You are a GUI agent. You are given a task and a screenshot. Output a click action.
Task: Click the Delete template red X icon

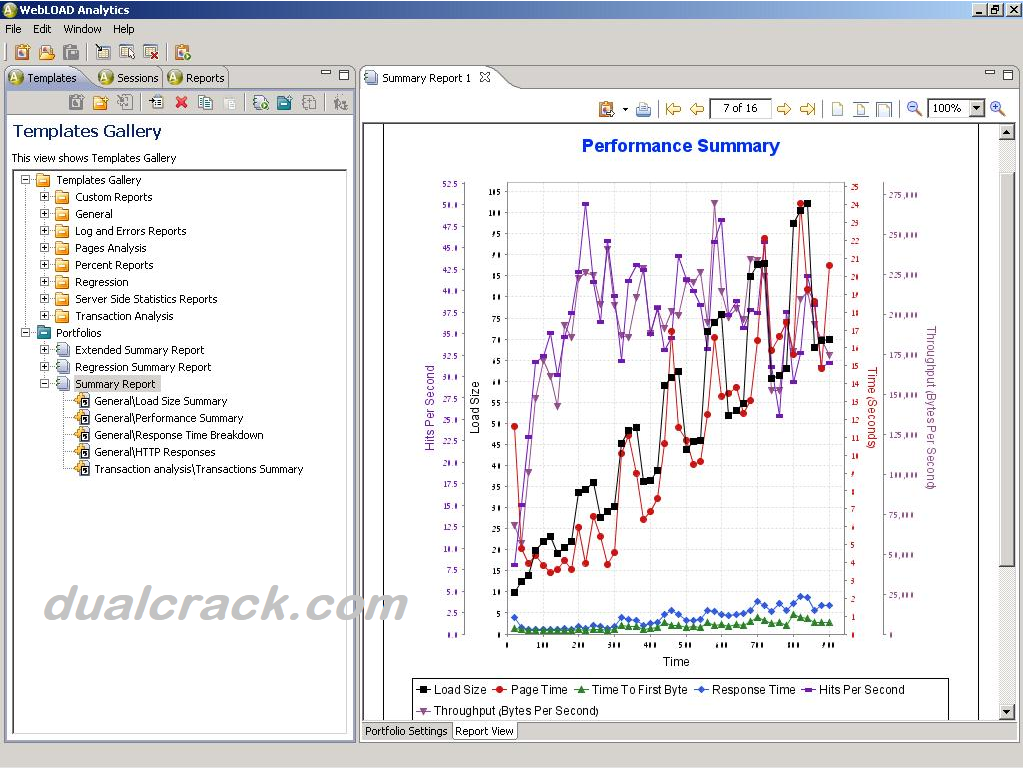[182, 102]
